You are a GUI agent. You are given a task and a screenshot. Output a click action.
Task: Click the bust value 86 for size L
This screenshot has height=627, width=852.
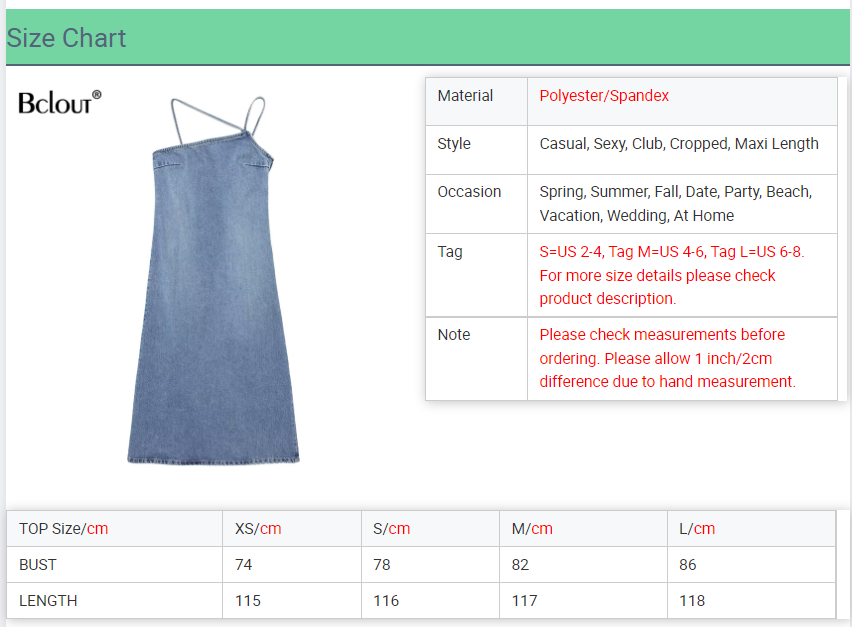point(688,565)
